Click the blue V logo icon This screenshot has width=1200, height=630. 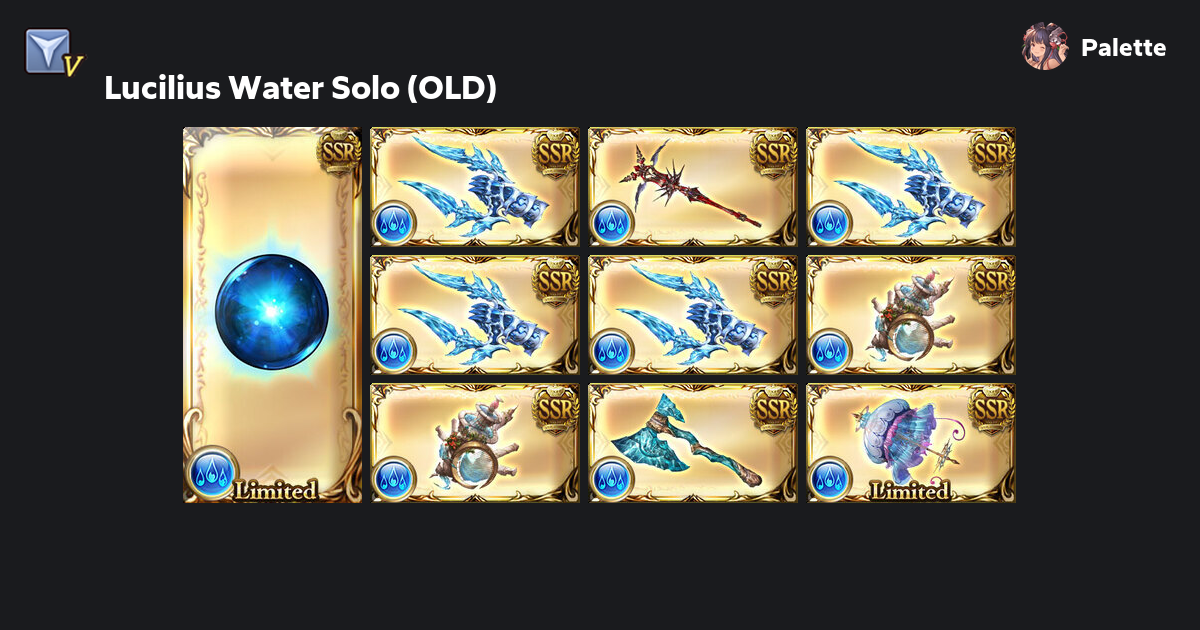pyautogui.click(x=52, y=51)
